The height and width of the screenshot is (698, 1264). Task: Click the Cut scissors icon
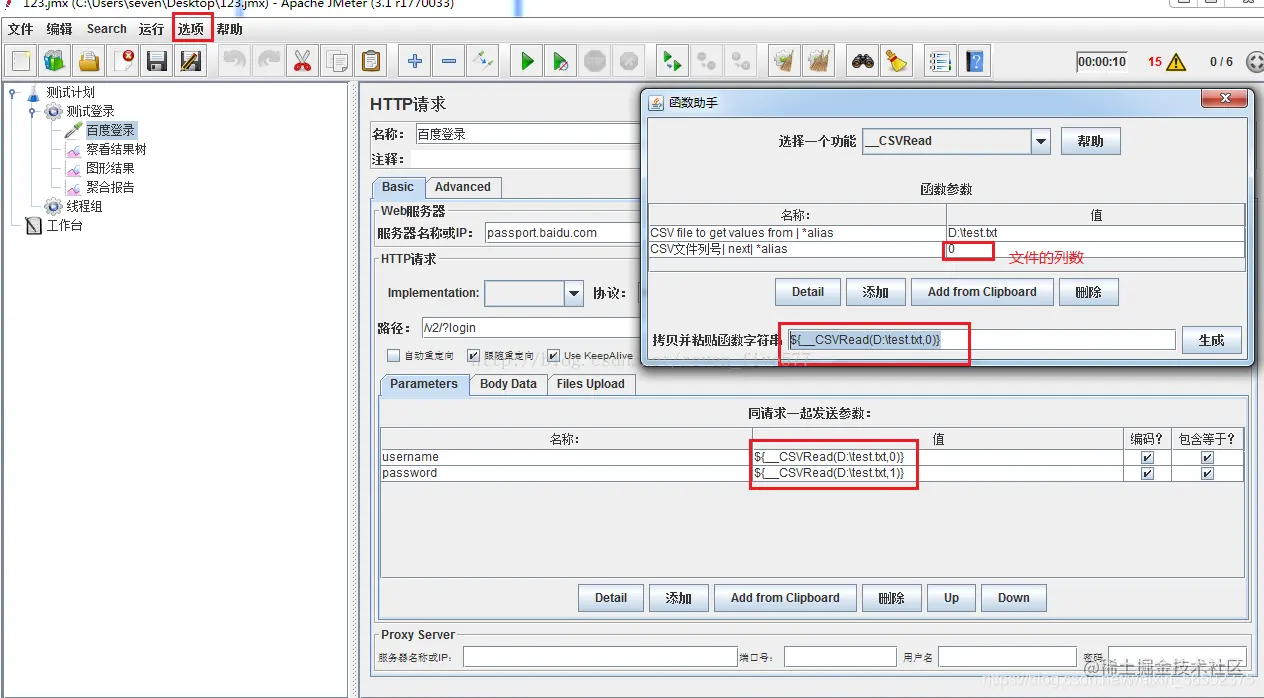(302, 61)
